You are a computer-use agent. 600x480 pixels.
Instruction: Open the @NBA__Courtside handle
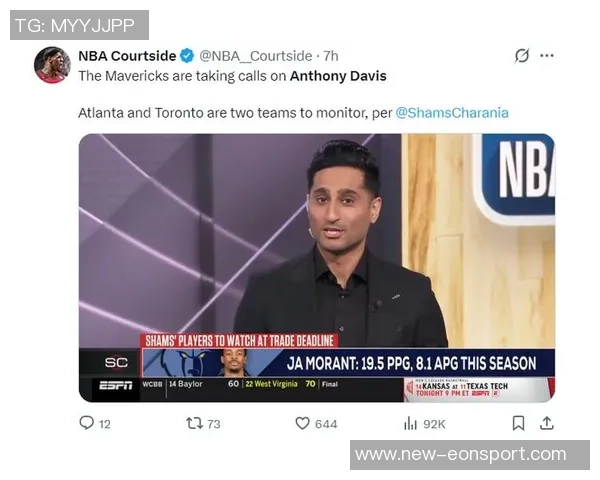pyautogui.click(x=256, y=56)
